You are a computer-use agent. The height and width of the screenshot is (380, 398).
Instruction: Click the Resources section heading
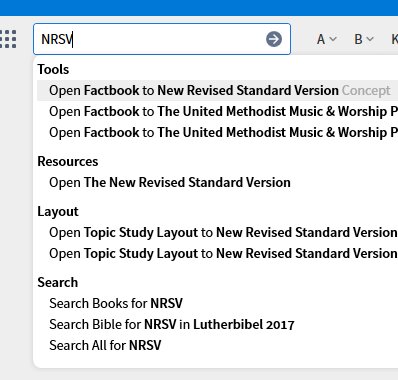click(x=68, y=161)
